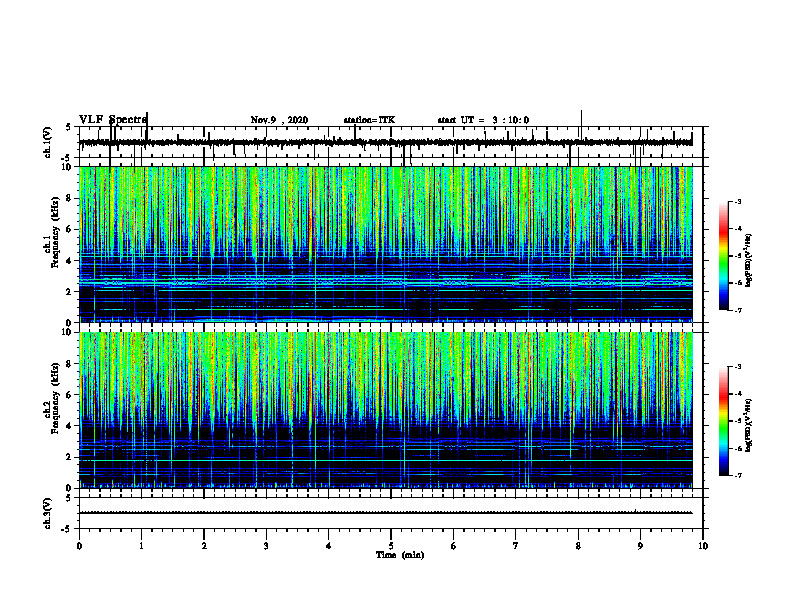The height and width of the screenshot is (612, 792).
Task: Click the "Time (min)" x-axis label
Action: (400, 555)
